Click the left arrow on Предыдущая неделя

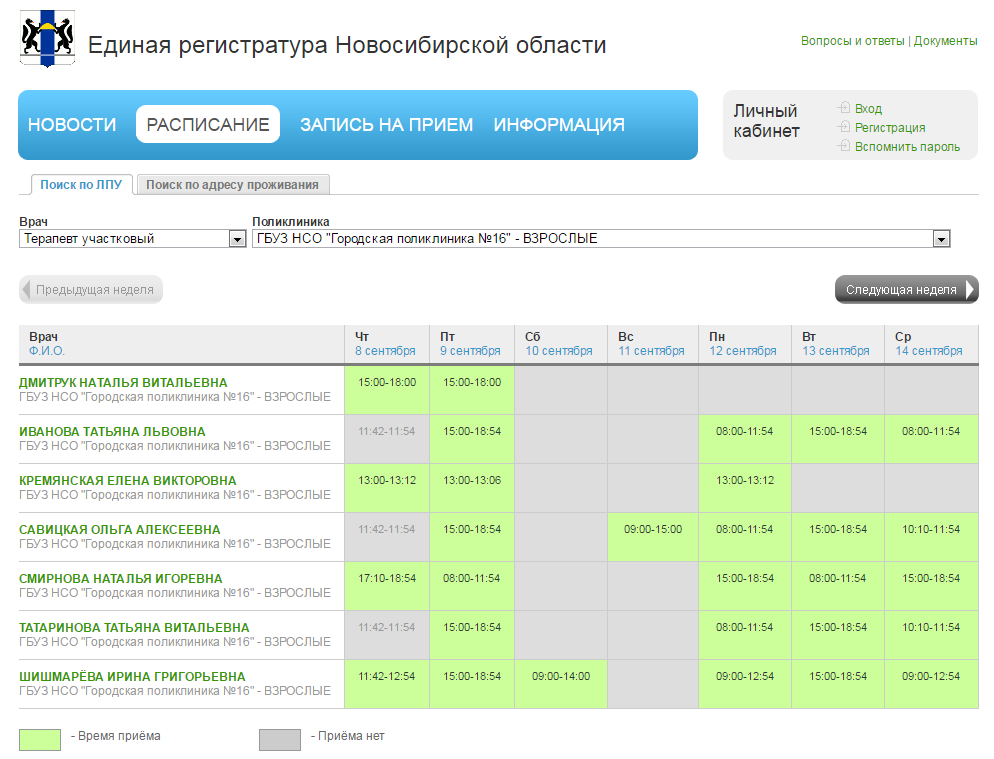pyautogui.click(x=27, y=290)
